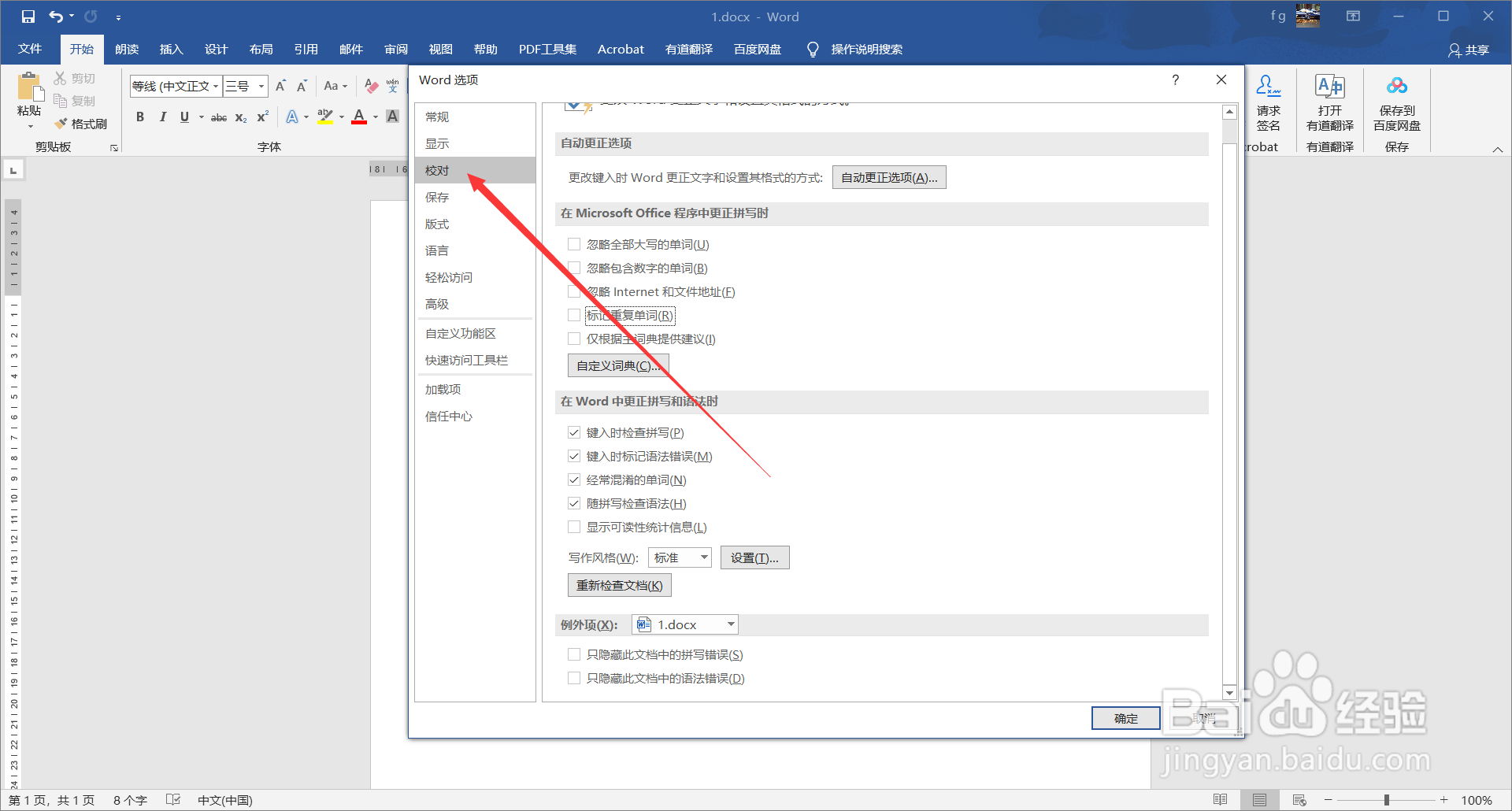Click the Save icon in the title bar

pyautogui.click(x=28, y=17)
